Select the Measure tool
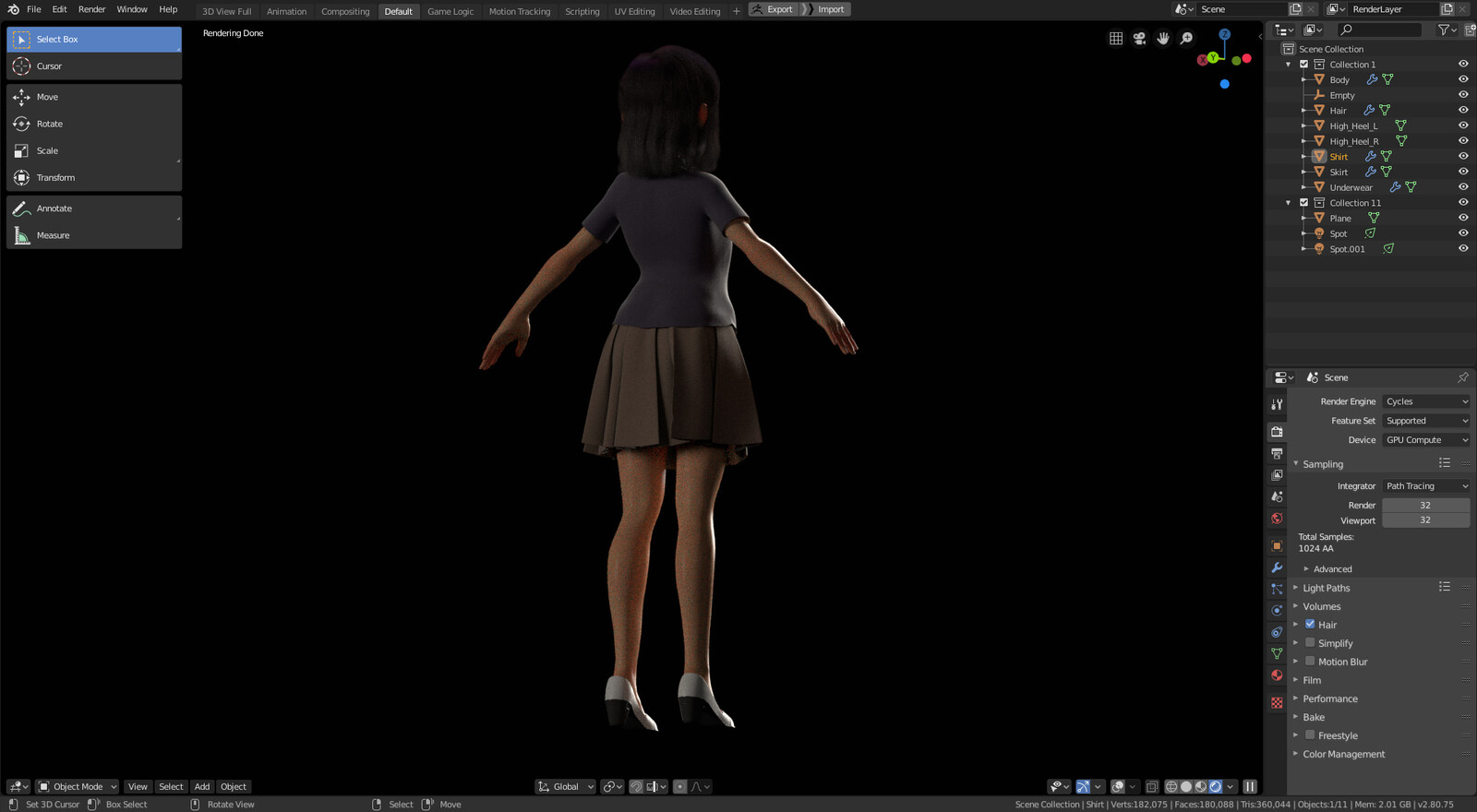The width and height of the screenshot is (1477, 812). click(94, 235)
